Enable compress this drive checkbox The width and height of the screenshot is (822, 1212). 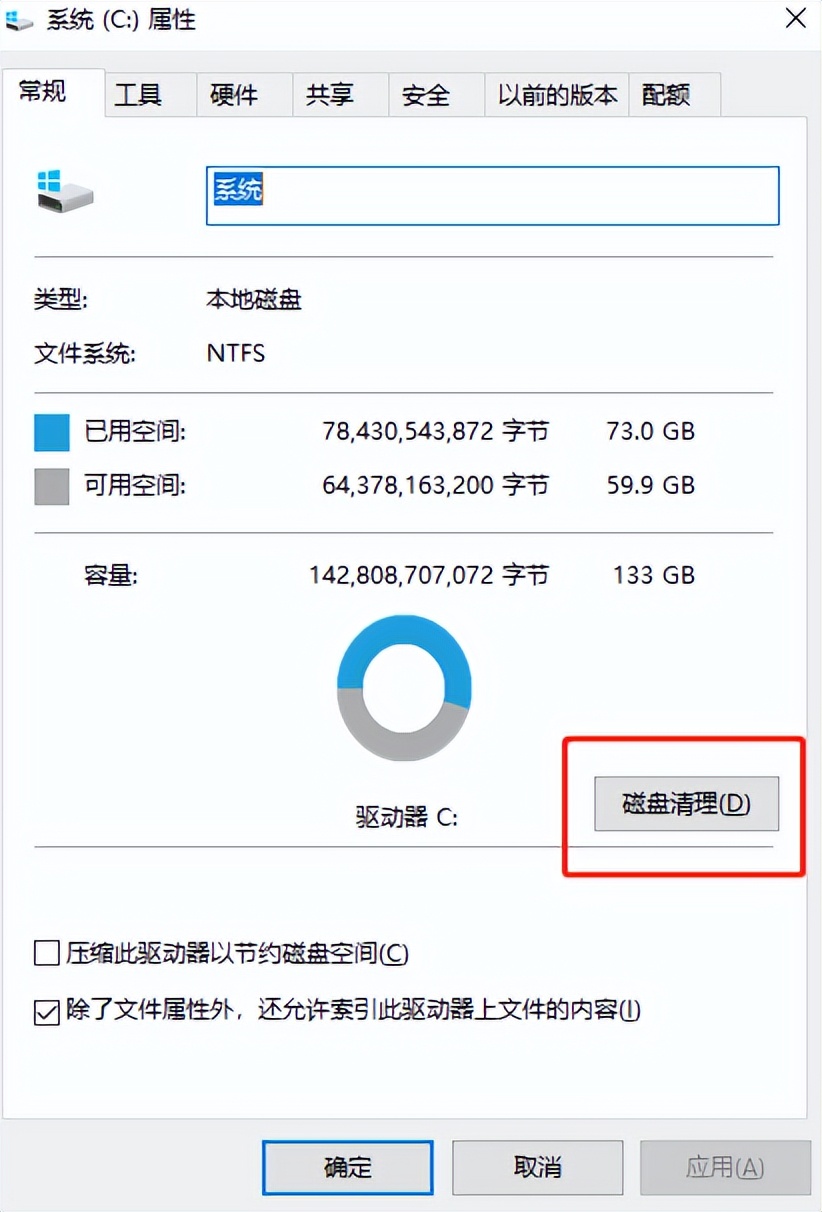[x=47, y=953]
